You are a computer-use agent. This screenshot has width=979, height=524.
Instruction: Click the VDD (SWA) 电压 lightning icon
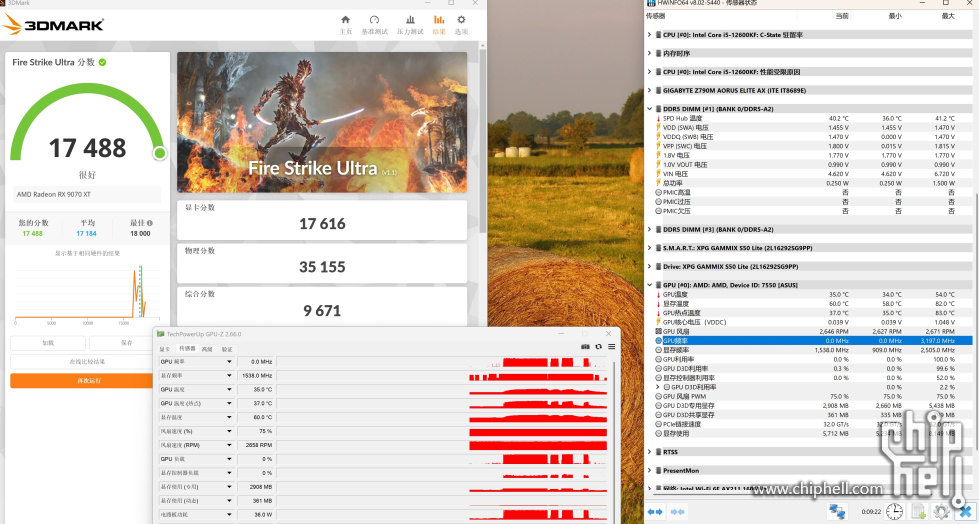coord(658,127)
